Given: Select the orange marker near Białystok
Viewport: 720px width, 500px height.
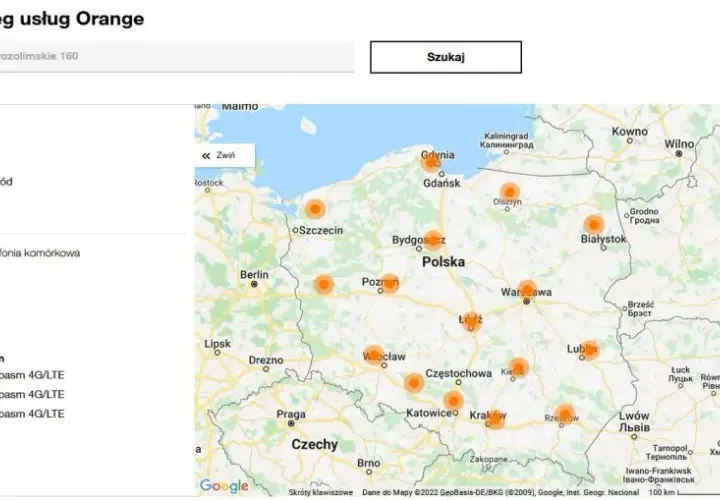Looking at the screenshot, I should tap(594, 225).
